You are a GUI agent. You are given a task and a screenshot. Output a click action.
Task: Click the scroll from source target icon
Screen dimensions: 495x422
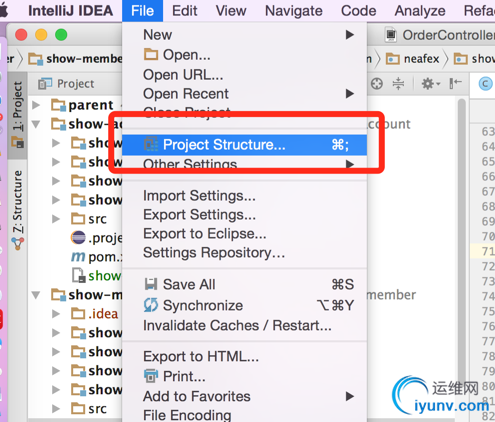click(377, 84)
